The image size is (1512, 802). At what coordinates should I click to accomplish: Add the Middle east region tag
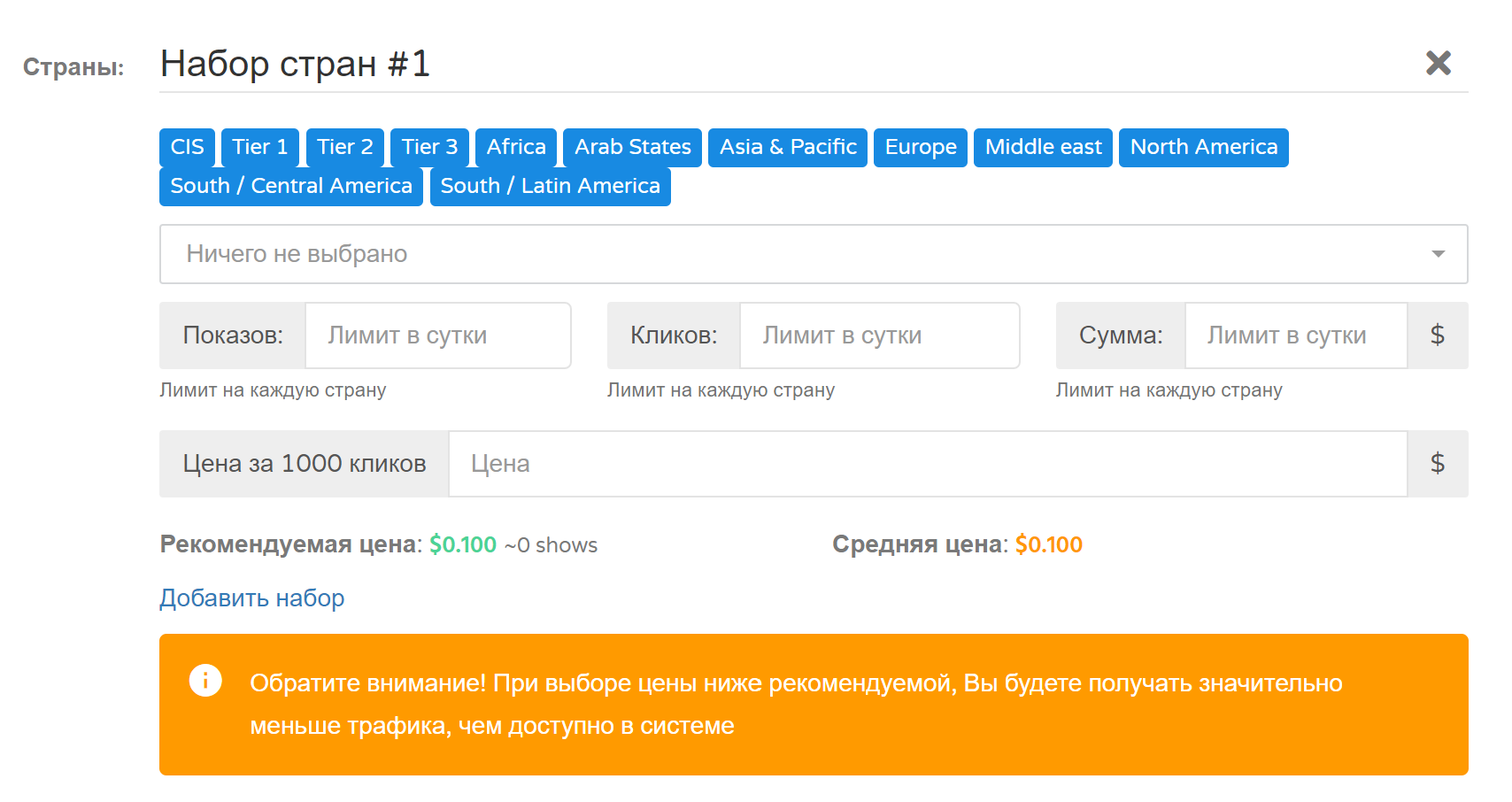coord(1043,147)
